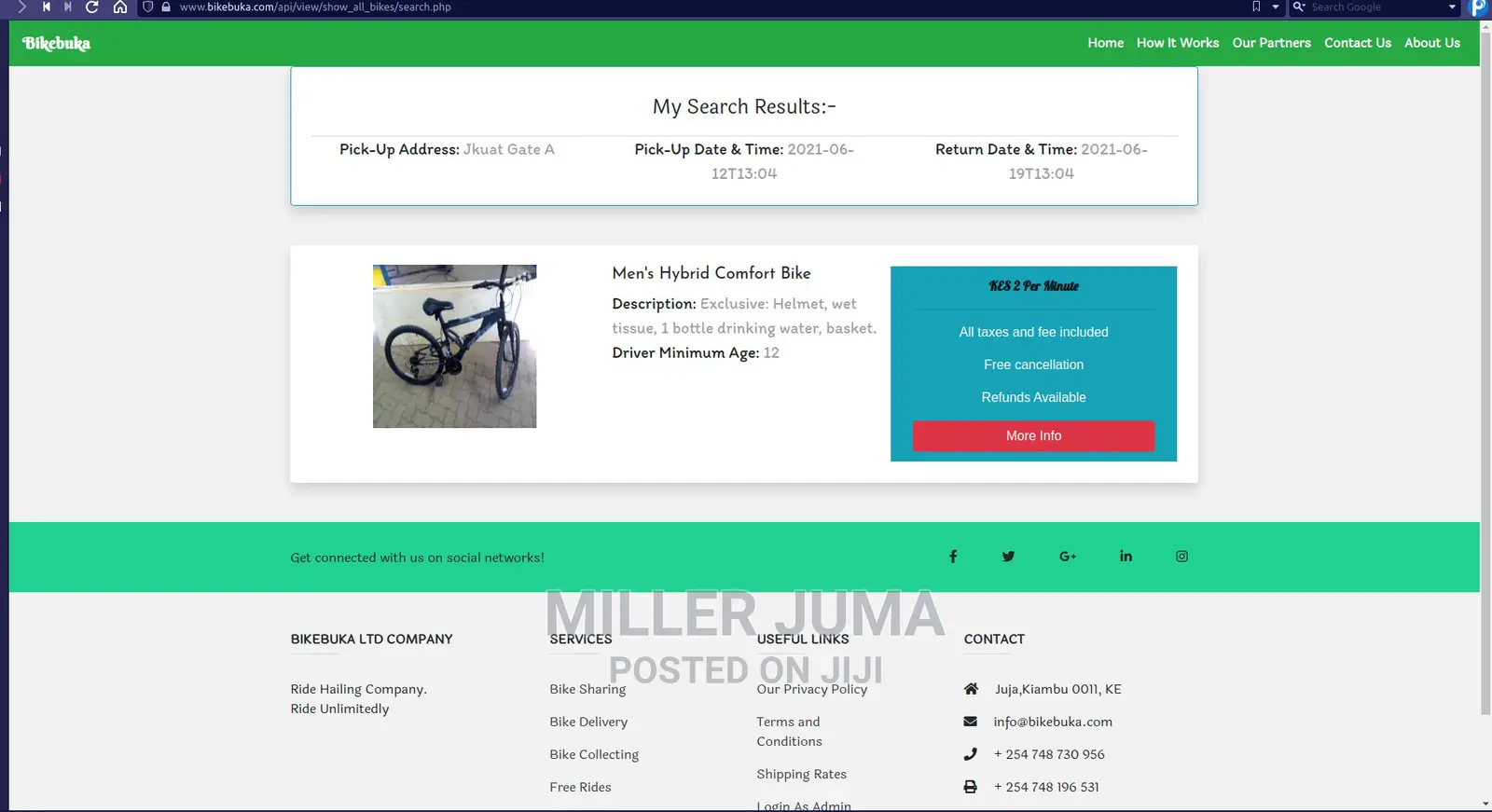Open Terms and Conditions link
This screenshot has width=1492, height=812.
(x=789, y=732)
